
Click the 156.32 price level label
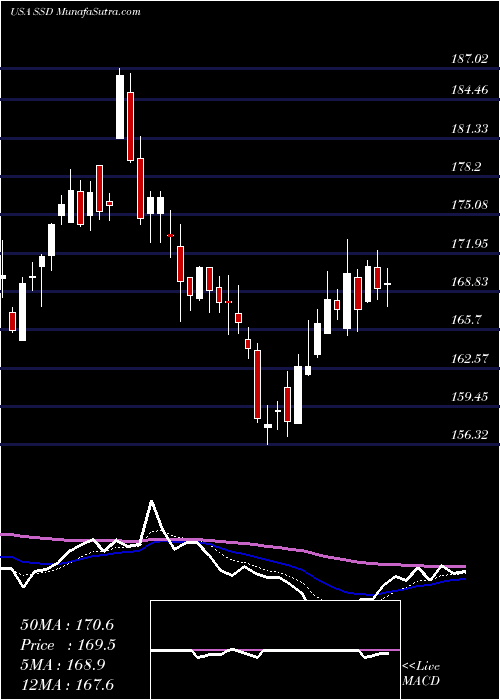[469, 434]
